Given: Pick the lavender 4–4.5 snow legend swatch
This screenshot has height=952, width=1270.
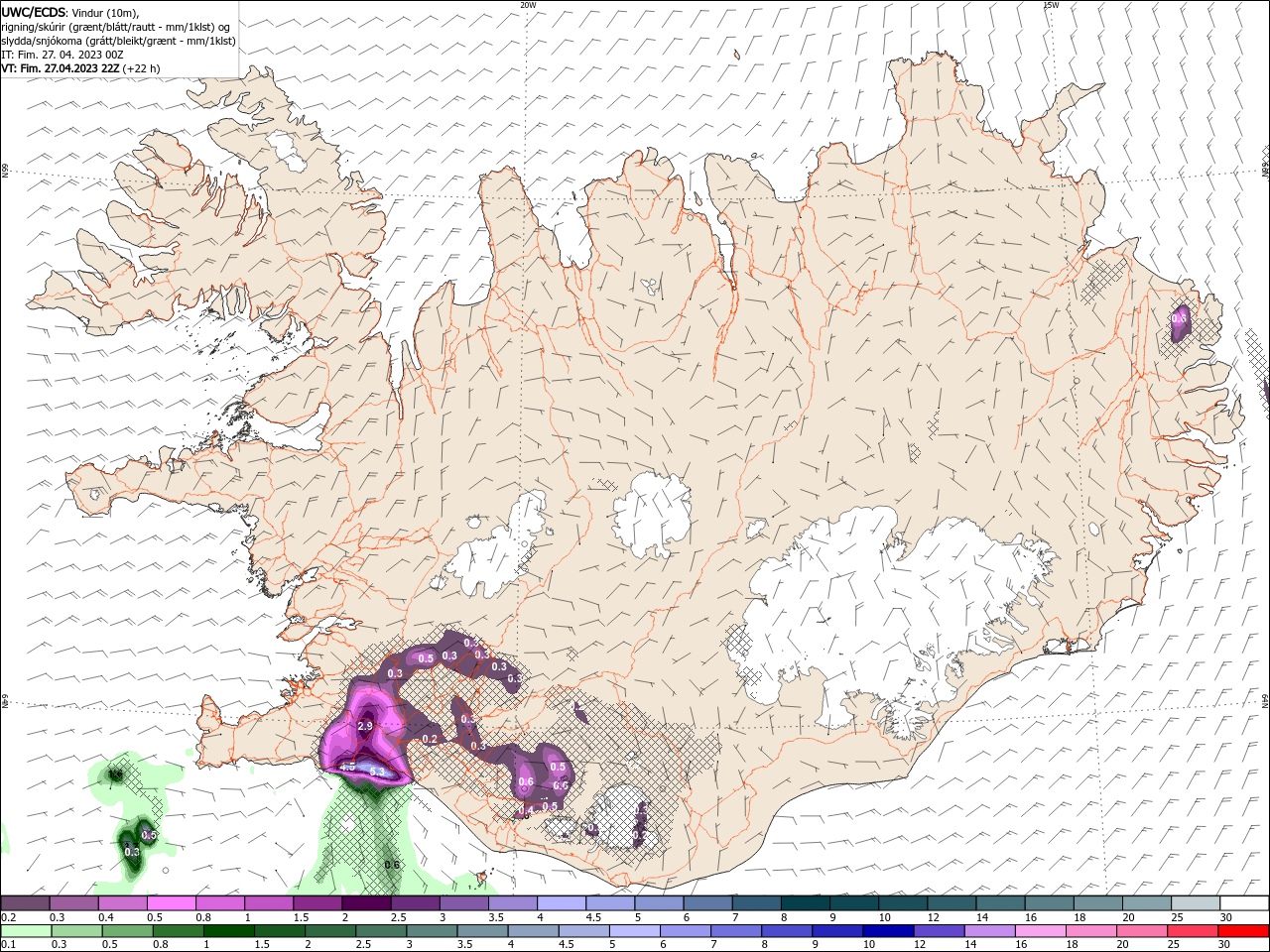Looking at the screenshot, I should (x=561, y=903).
